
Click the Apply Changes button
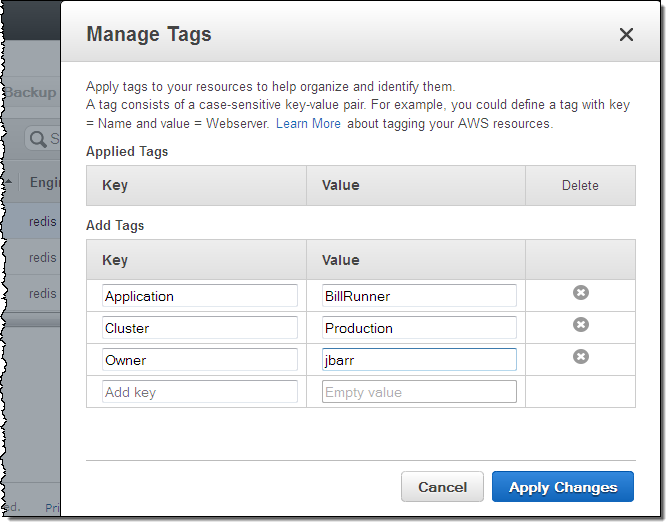point(562,487)
